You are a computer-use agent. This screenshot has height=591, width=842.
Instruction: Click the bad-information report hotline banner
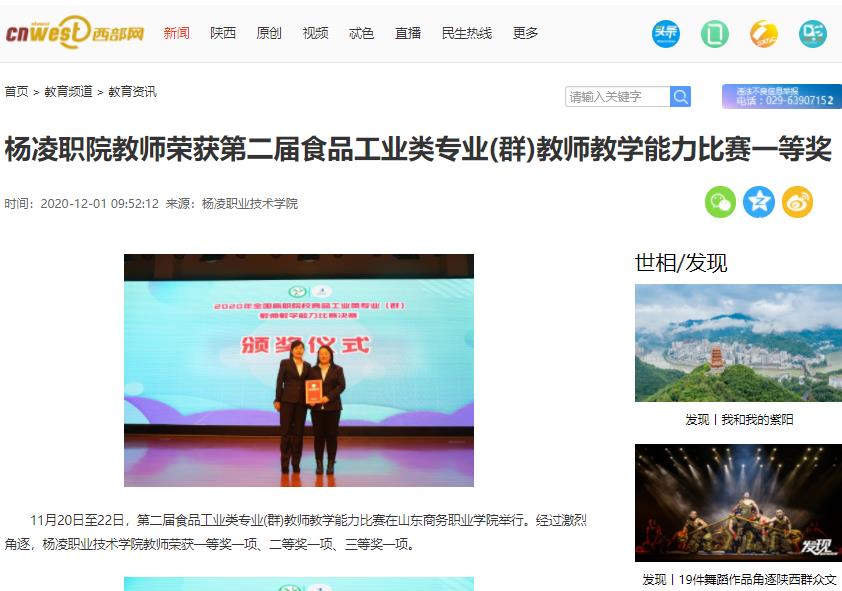pyautogui.click(x=782, y=96)
